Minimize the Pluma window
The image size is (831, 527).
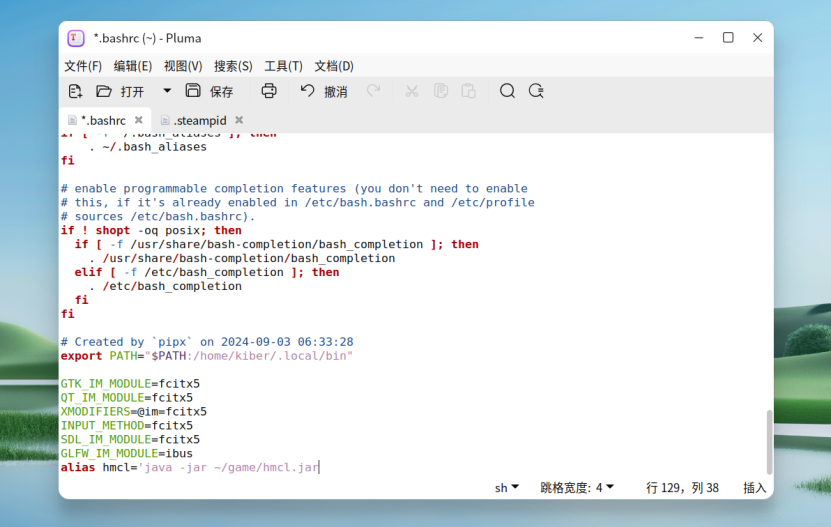click(x=699, y=38)
